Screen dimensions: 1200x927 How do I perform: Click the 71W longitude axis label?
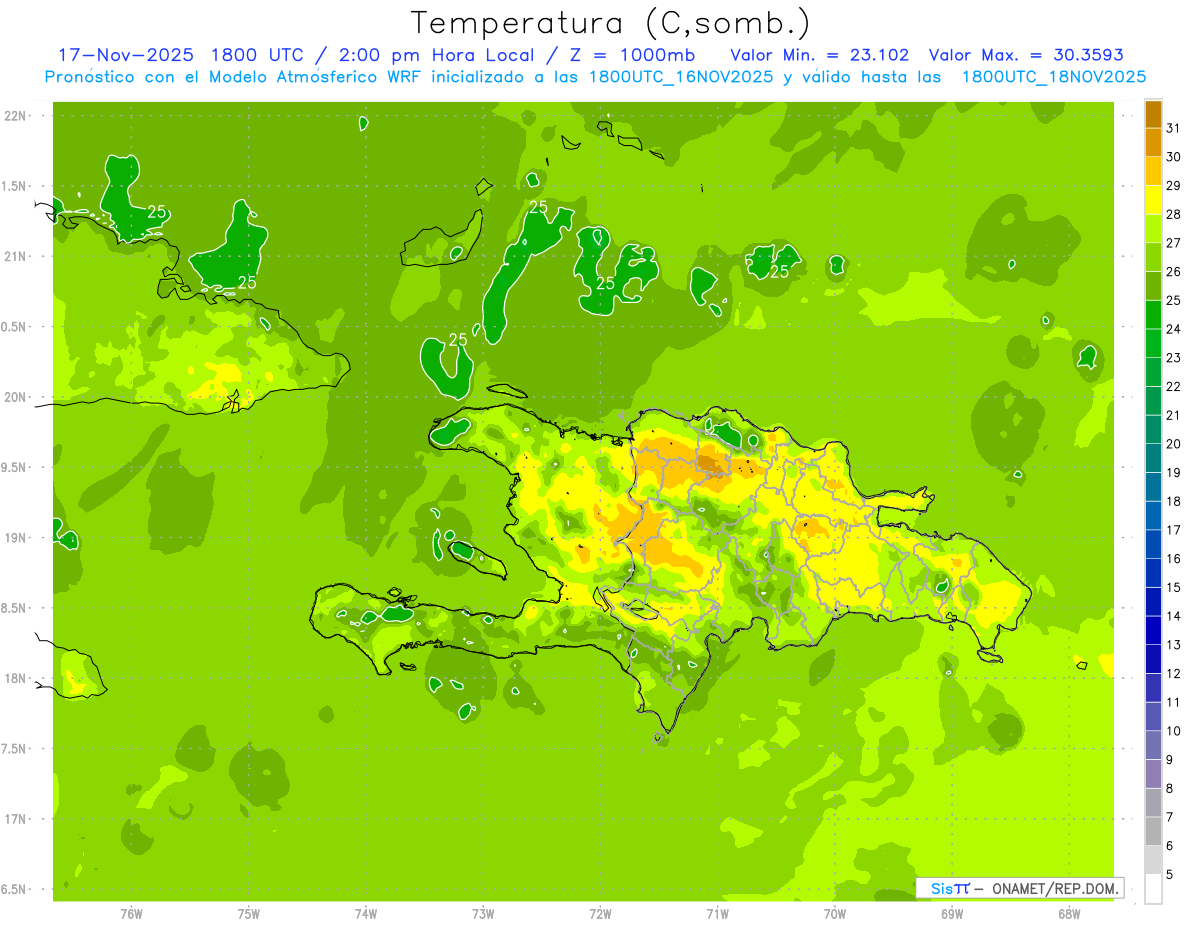pos(717,914)
